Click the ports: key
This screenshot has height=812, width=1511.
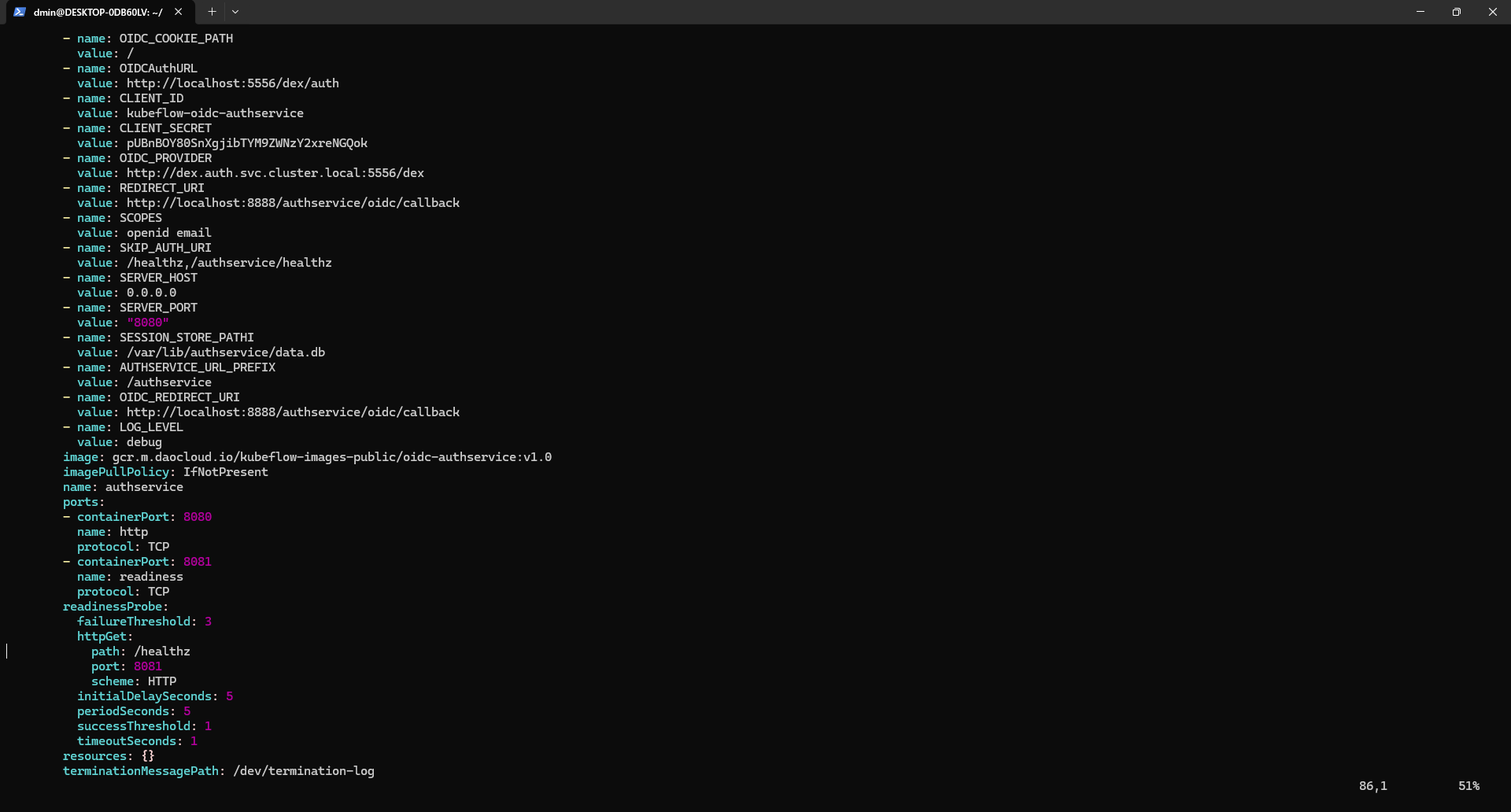[x=83, y=502]
